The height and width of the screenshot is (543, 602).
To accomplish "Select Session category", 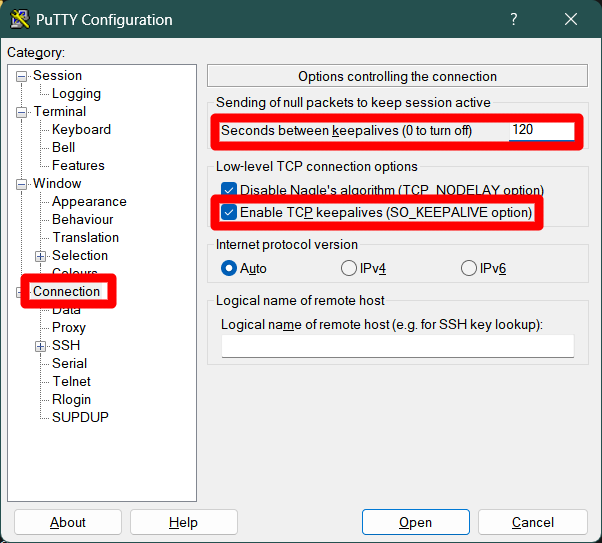I will [x=57, y=75].
